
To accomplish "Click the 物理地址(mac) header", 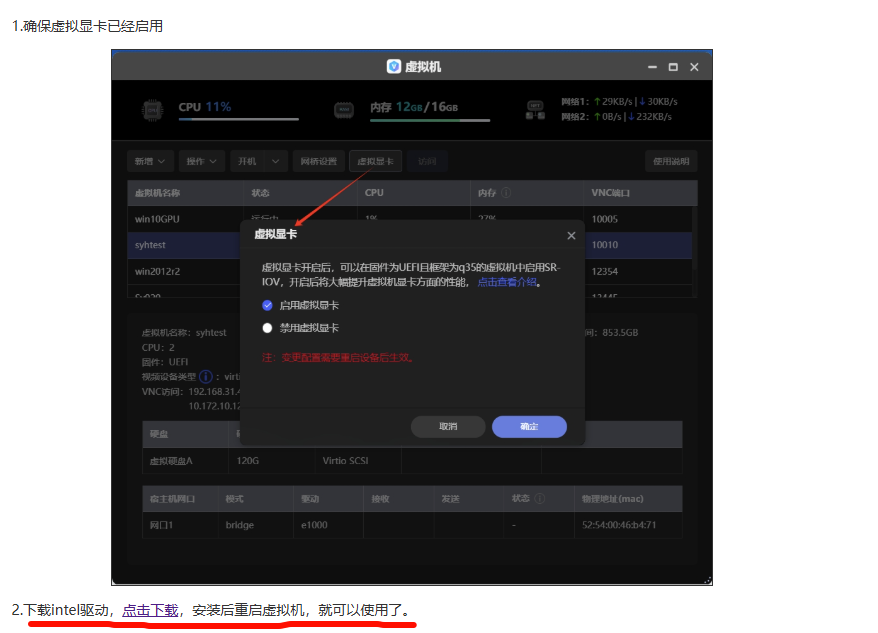I will 628,499.
